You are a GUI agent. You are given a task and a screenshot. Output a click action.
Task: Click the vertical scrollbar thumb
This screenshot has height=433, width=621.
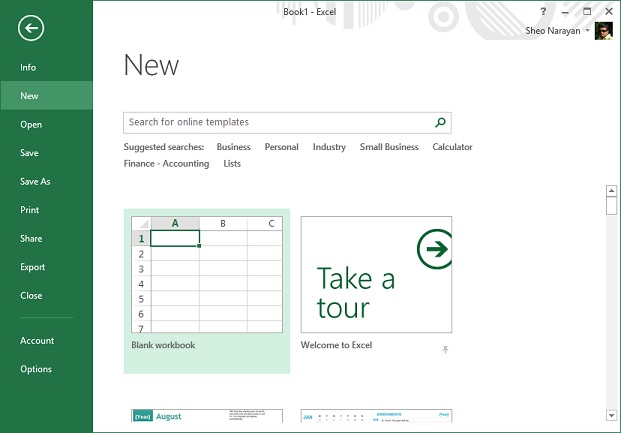(611, 206)
